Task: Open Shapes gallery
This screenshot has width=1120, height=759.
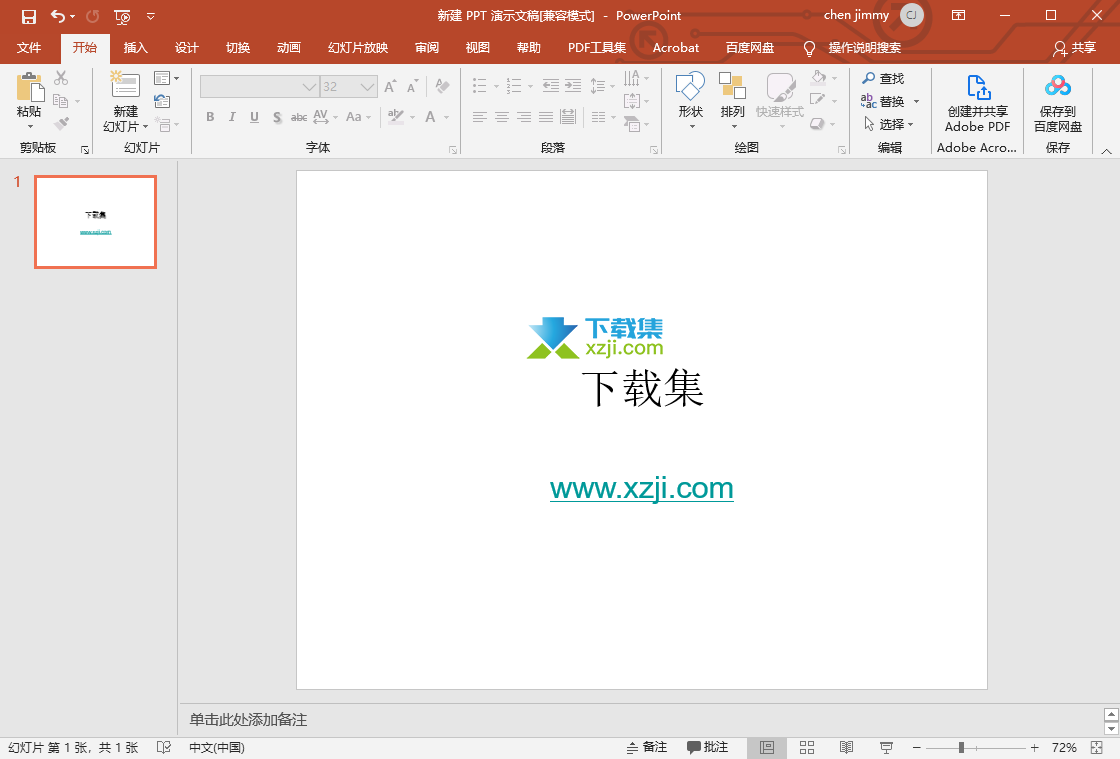Action: point(690,100)
